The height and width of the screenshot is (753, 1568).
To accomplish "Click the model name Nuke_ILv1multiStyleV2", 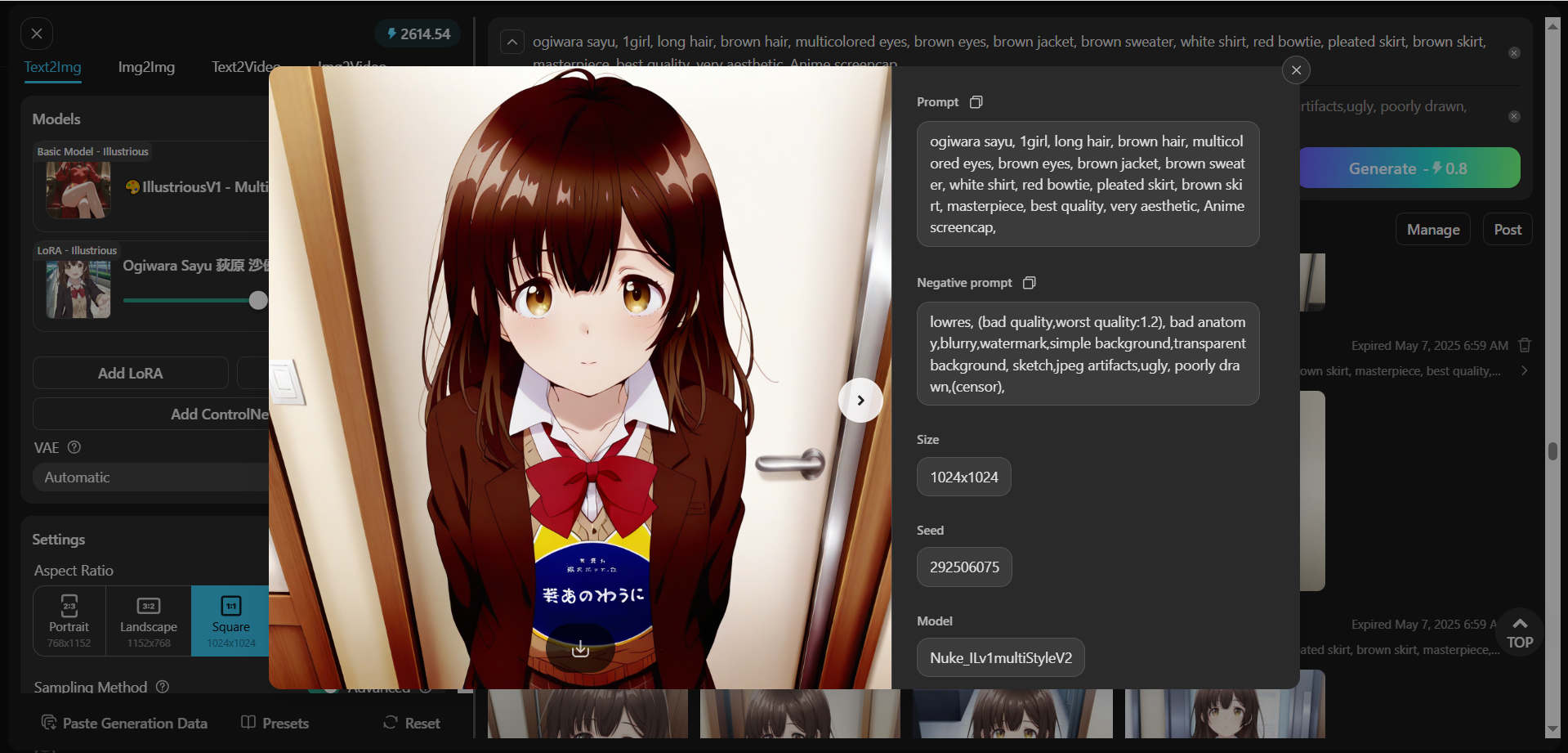I will (1001, 658).
